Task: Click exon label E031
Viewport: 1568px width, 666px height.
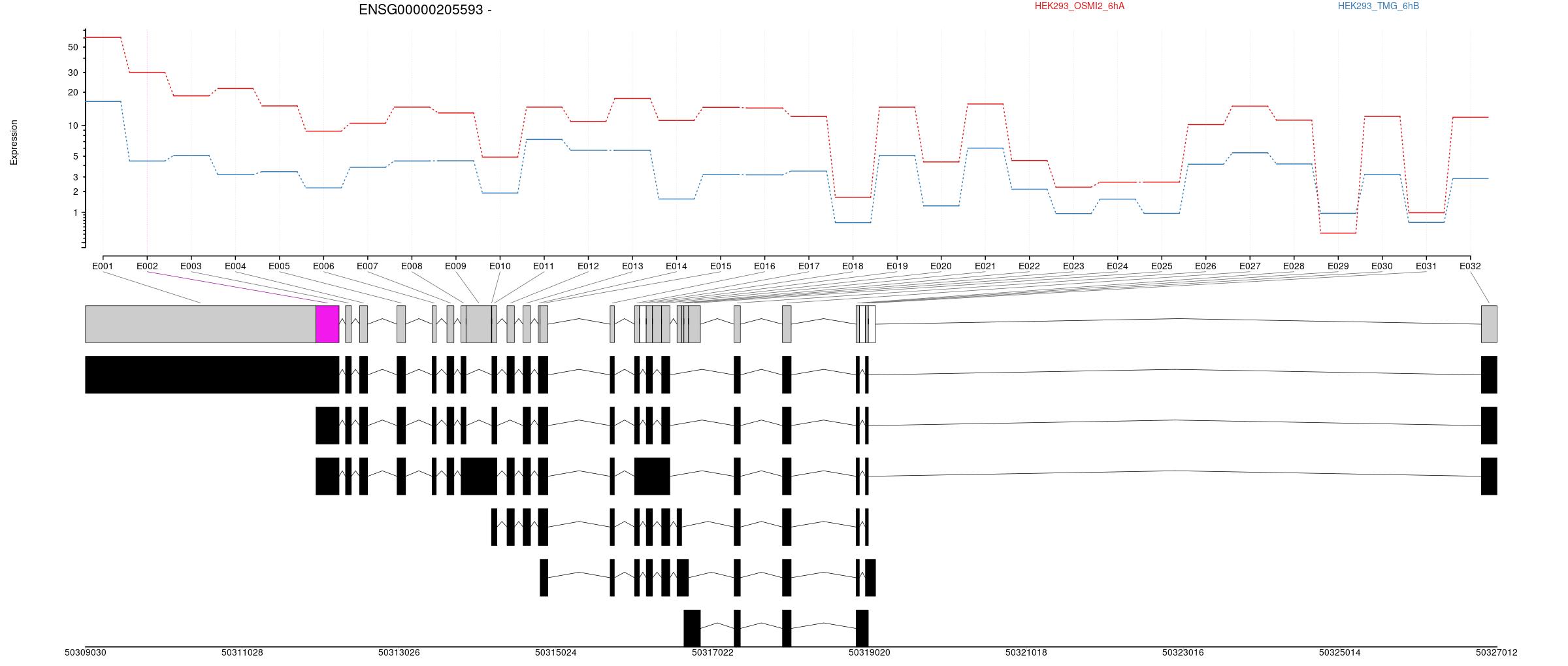Action: coord(1426,266)
